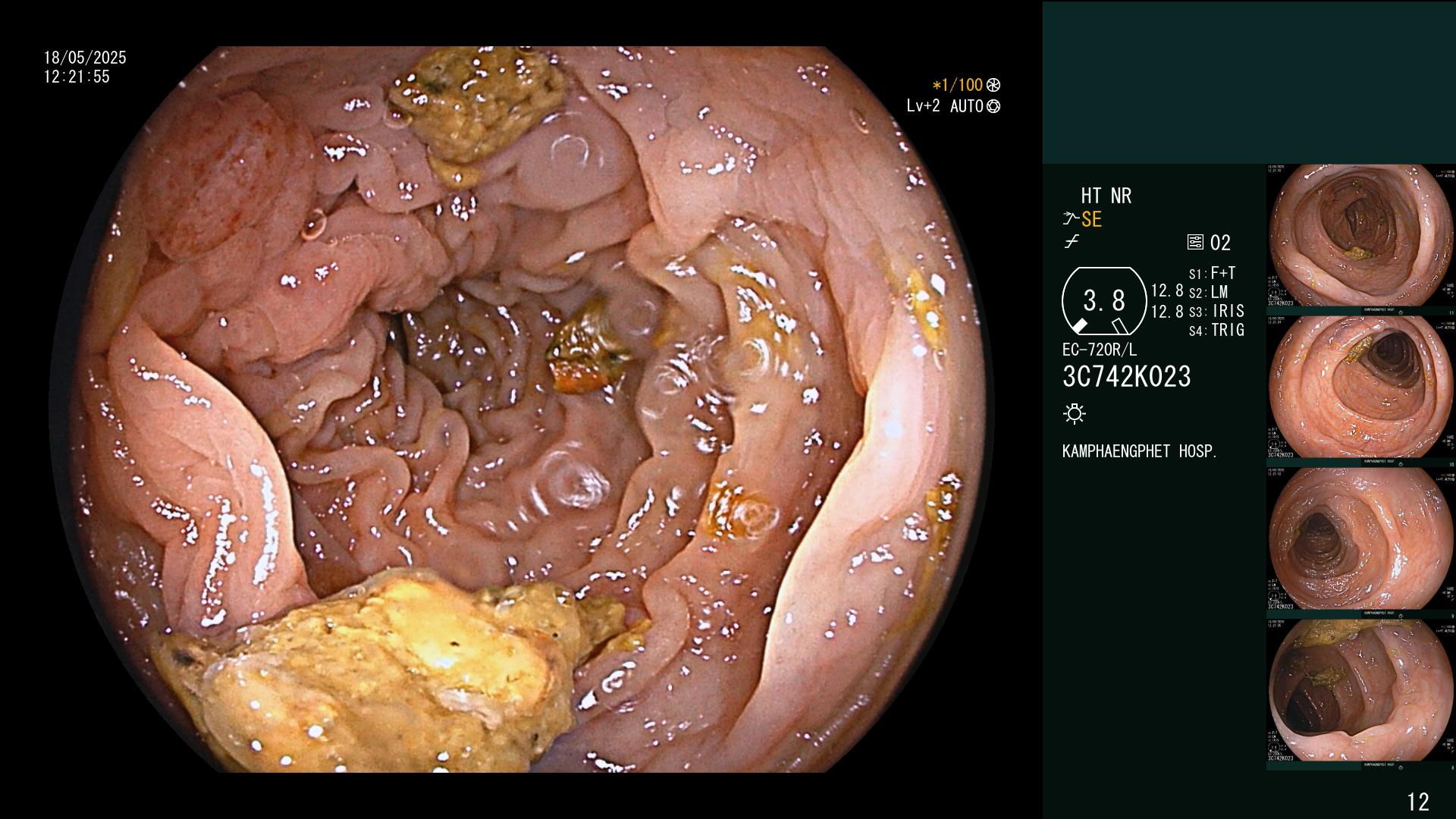Click the slanted f symbol under SE
1456x819 pixels.
point(1072,242)
